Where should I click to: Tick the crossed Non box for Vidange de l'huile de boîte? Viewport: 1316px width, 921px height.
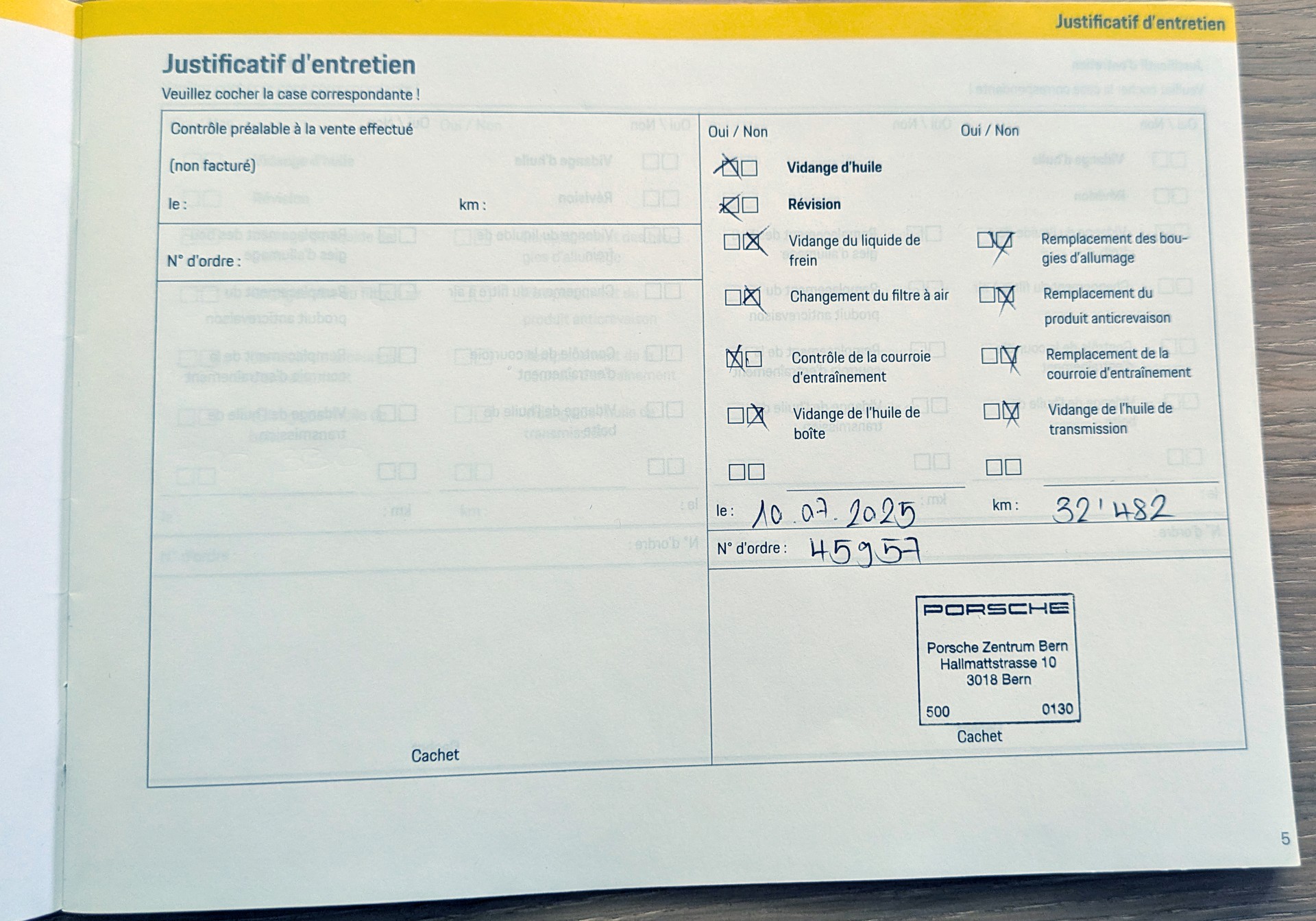coord(755,414)
